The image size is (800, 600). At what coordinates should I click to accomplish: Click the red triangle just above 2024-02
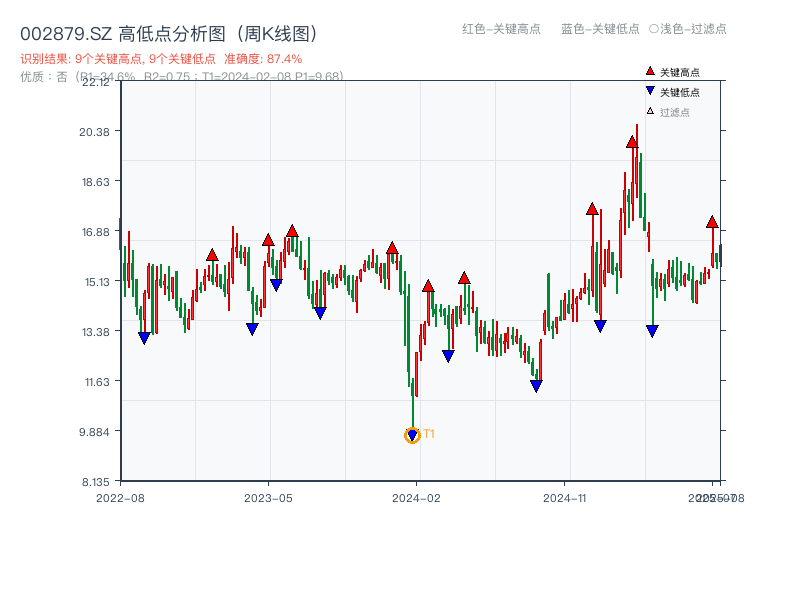[428, 286]
